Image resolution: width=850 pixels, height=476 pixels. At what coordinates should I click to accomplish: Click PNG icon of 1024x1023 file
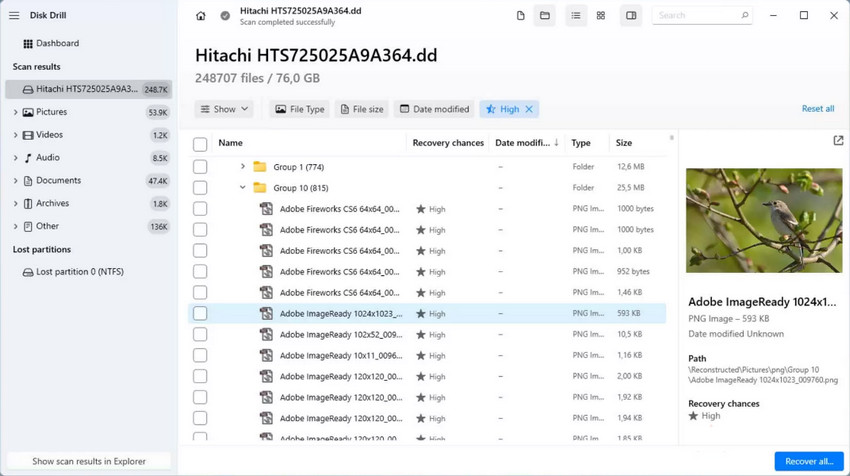[x=266, y=313]
